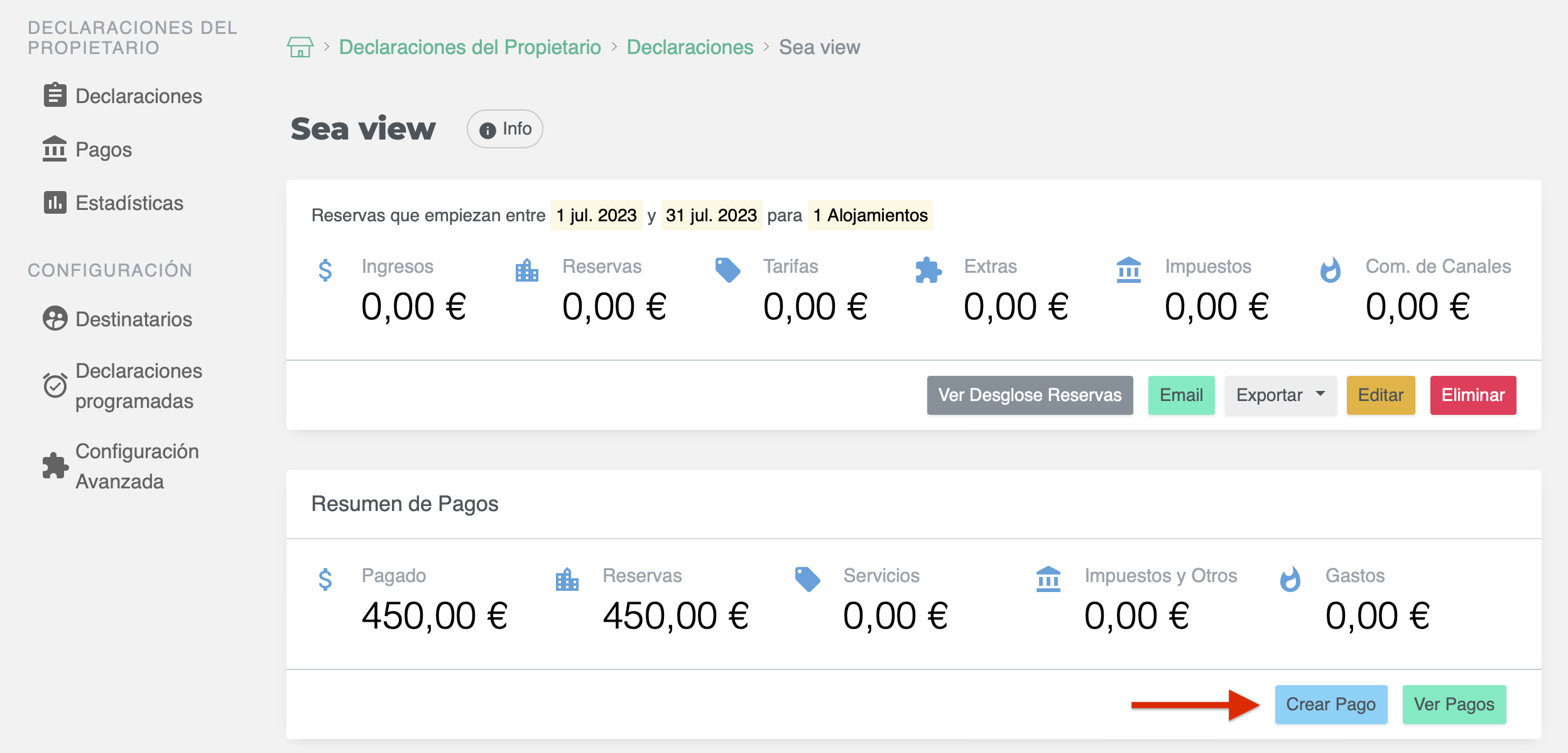The width and height of the screenshot is (1568, 753).
Task: Click the tag icon next to Tarifas
Action: 728,270
